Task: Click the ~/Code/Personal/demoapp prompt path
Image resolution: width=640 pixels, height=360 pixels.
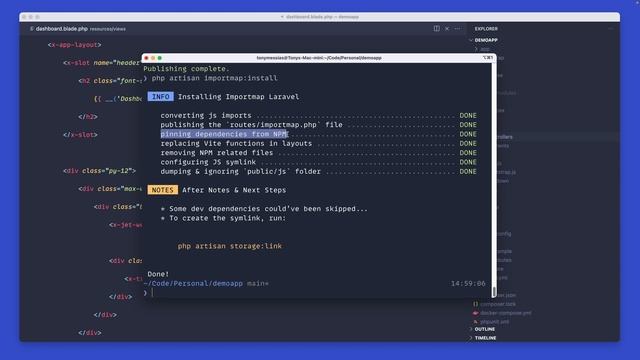Action: tap(193, 283)
